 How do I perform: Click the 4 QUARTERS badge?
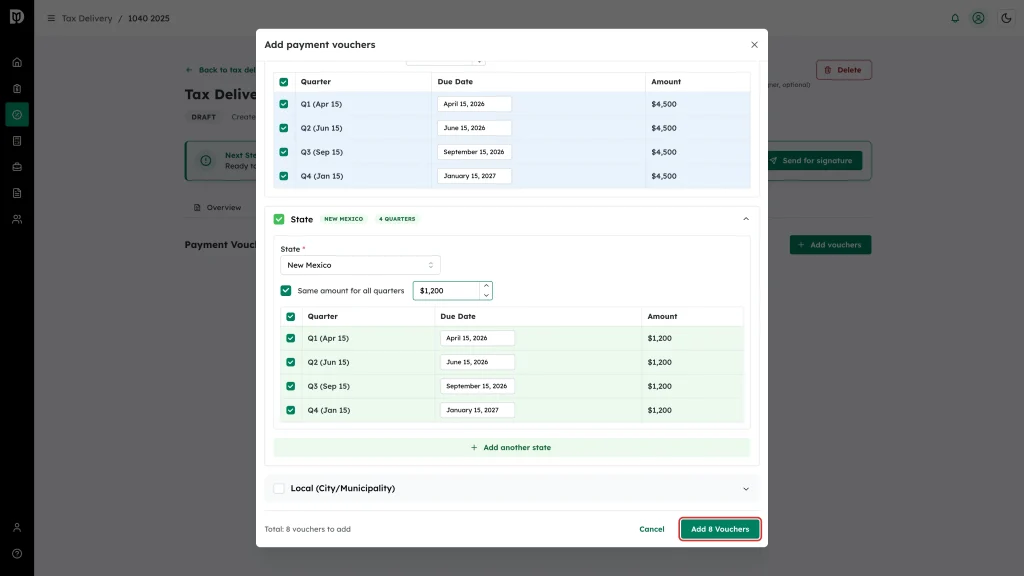tap(396, 219)
